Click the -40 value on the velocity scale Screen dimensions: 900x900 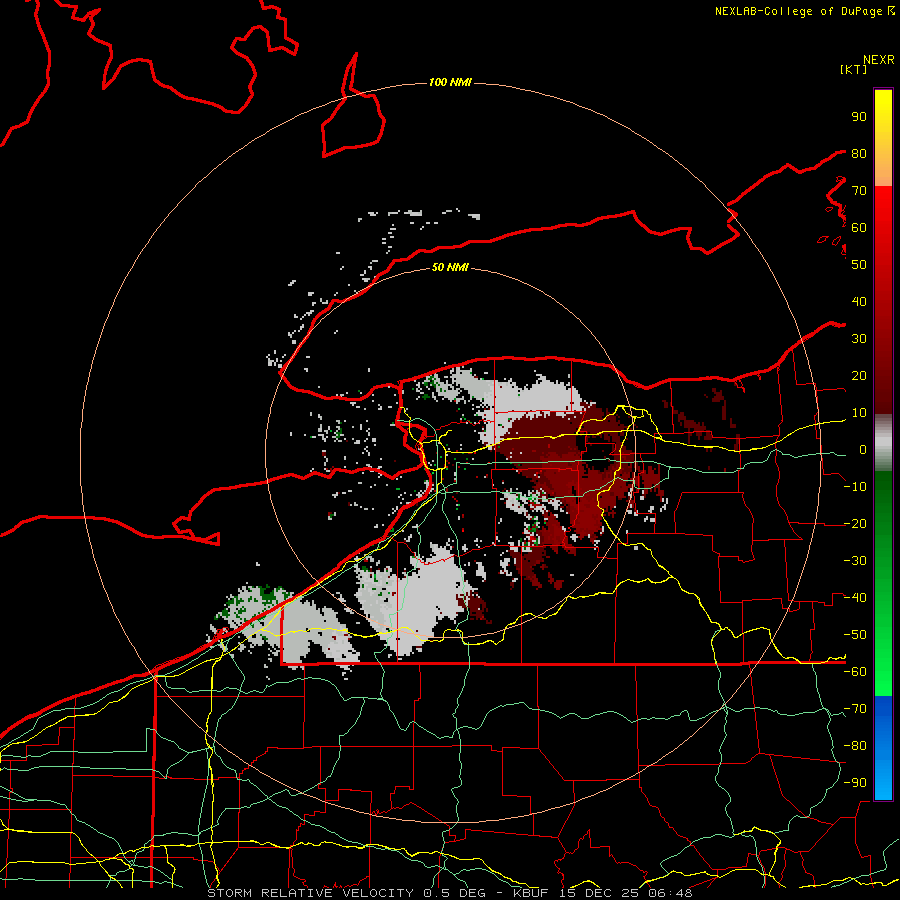(x=855, y=598)
